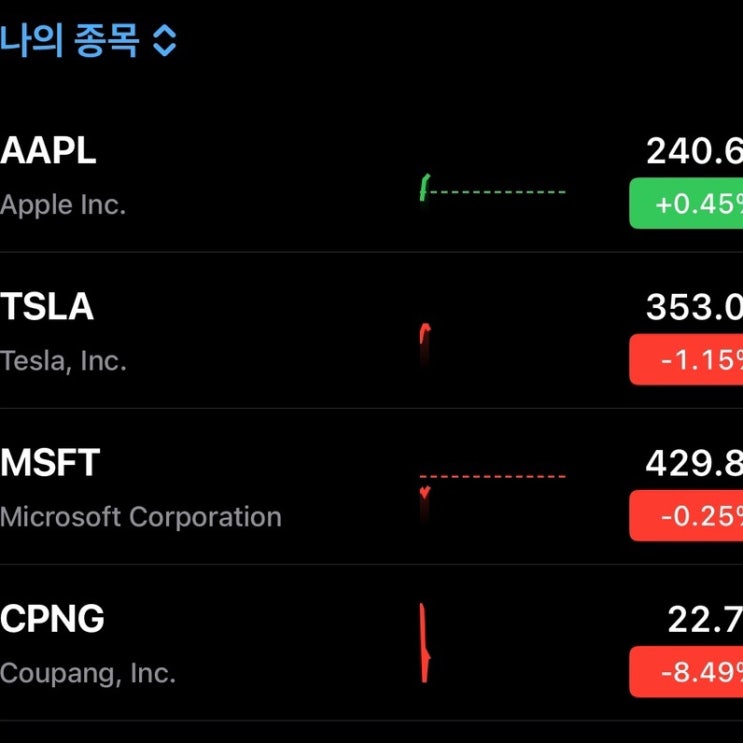Select the AAPL ticker symbol

pos(49,151)
